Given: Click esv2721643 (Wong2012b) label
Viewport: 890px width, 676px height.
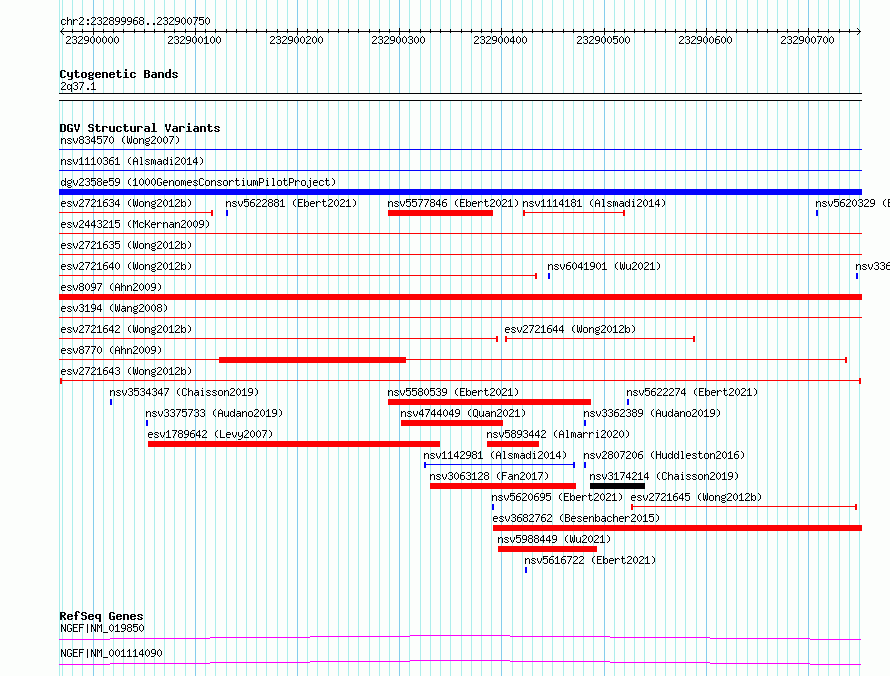Looking at the screenshot, I should pos(126,371).
